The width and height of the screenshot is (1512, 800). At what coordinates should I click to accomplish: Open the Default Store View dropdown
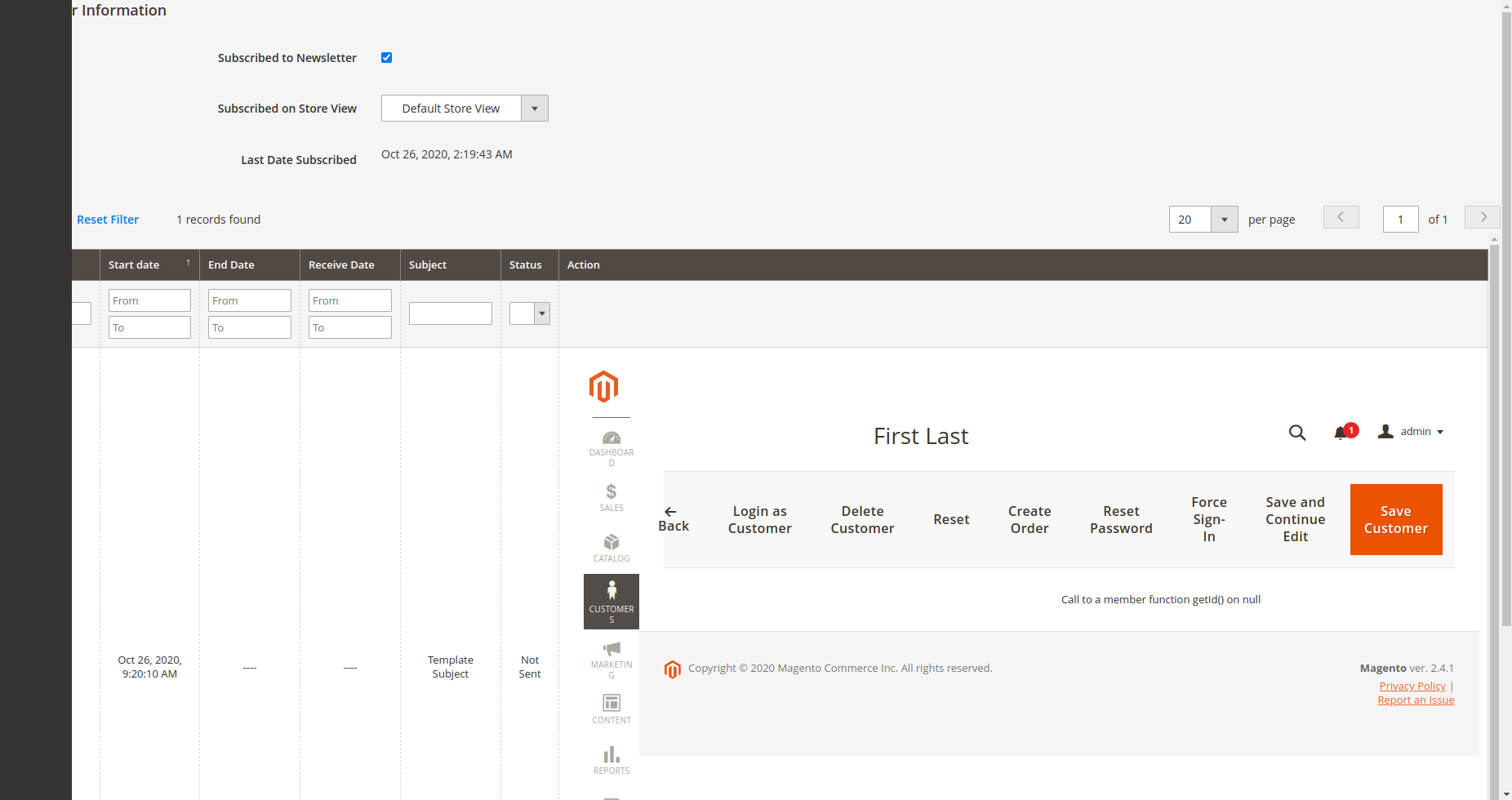[465, 109]
